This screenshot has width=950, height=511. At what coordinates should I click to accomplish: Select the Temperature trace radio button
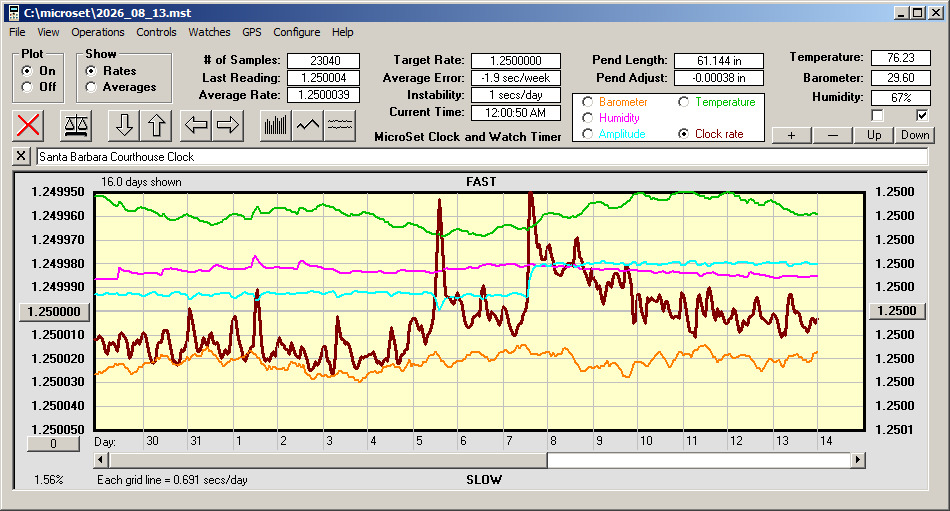pos(683,102)
